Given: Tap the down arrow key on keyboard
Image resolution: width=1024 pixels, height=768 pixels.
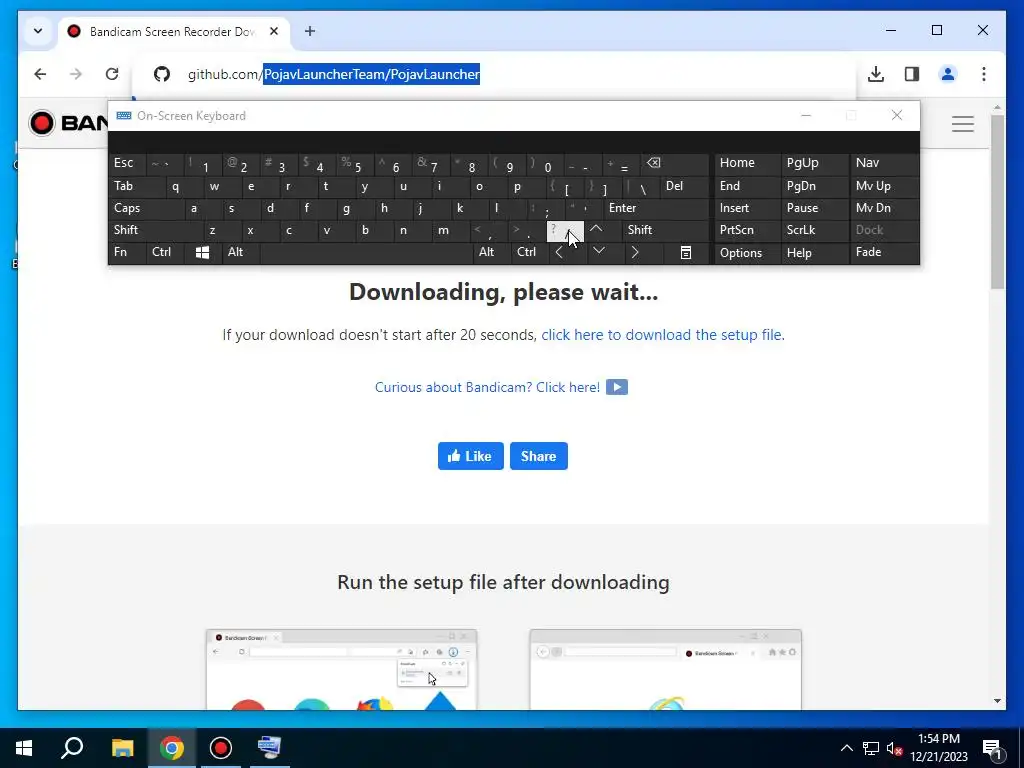Looking at the screenshot, I should click(599, 251).
